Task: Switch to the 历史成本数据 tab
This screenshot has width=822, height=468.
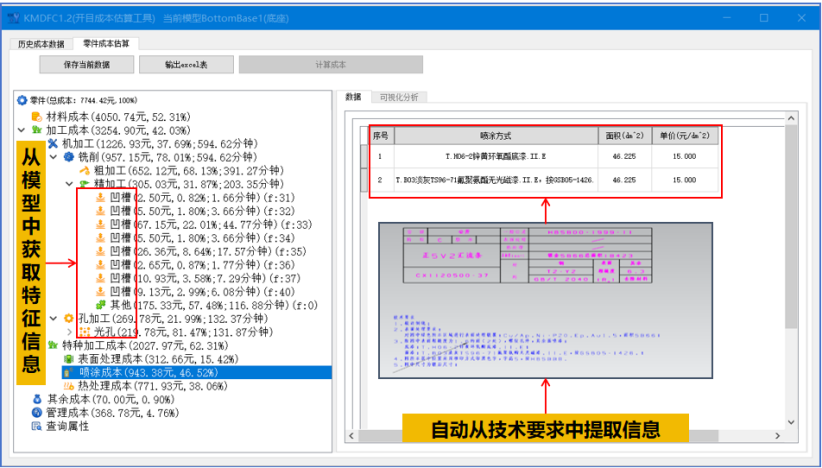Action: 41,44
